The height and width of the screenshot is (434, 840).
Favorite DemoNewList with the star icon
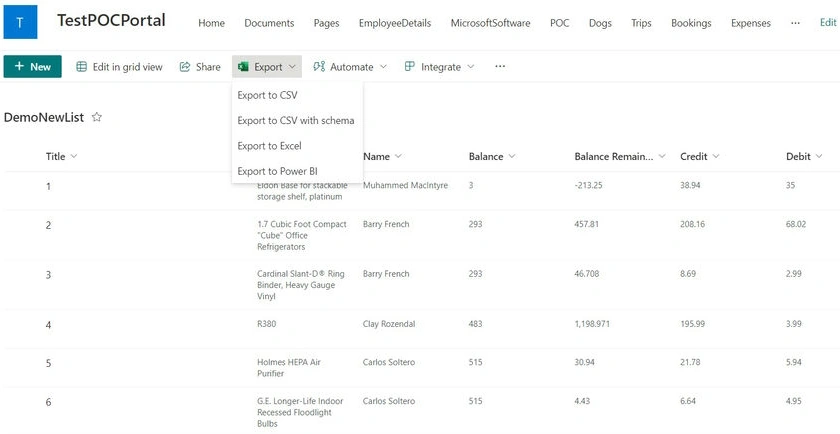click(96, 117)
